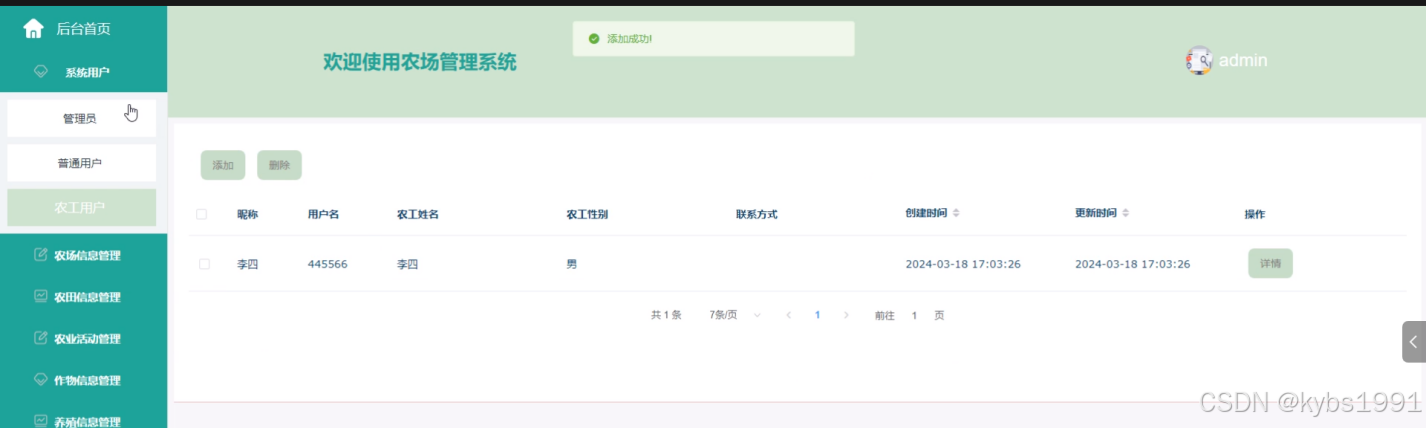Open the 作物信息管理 menu
1426x428 pixels.
tap(83, 380)
